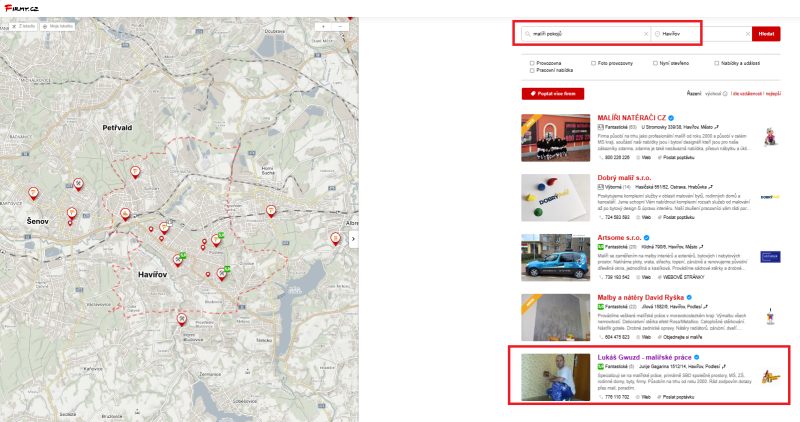Screen dimensions: 800x422
Task: Click the 'Poptat více firem' button
Action: (x=553, y=94)
